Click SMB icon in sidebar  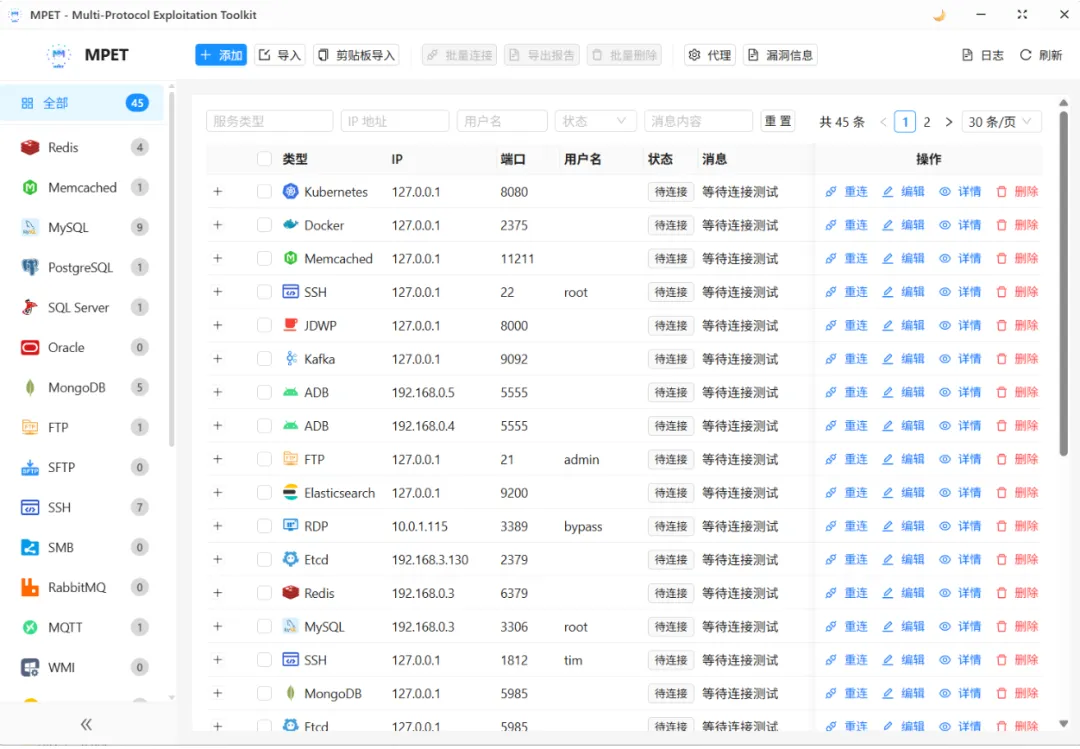30,547
